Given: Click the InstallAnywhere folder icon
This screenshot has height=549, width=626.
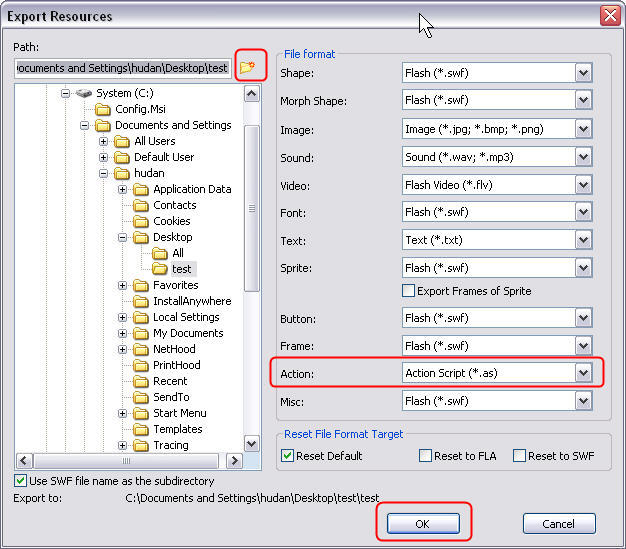Looking at the screenshot, I should click(x=141, y=301).
